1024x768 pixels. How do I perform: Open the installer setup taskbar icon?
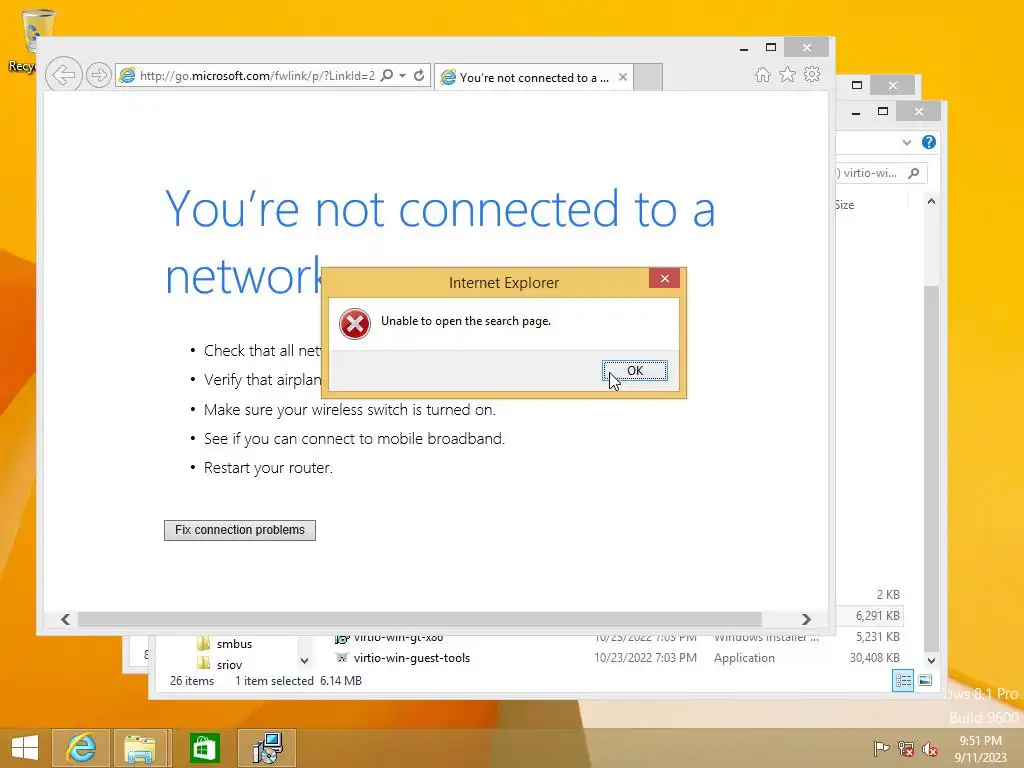266,748
